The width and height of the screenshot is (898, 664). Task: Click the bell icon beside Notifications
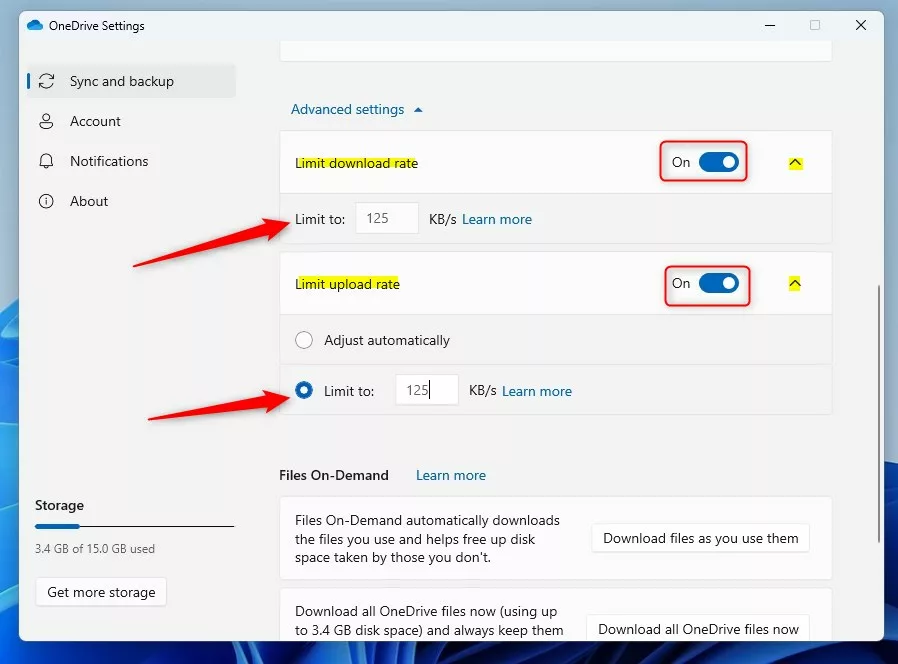click(46, 161)
